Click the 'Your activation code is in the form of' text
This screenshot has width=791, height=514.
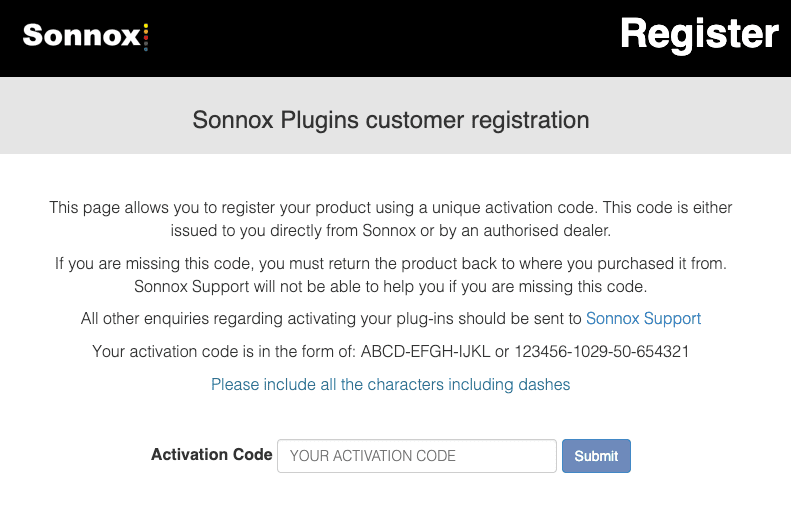(224, 352)
